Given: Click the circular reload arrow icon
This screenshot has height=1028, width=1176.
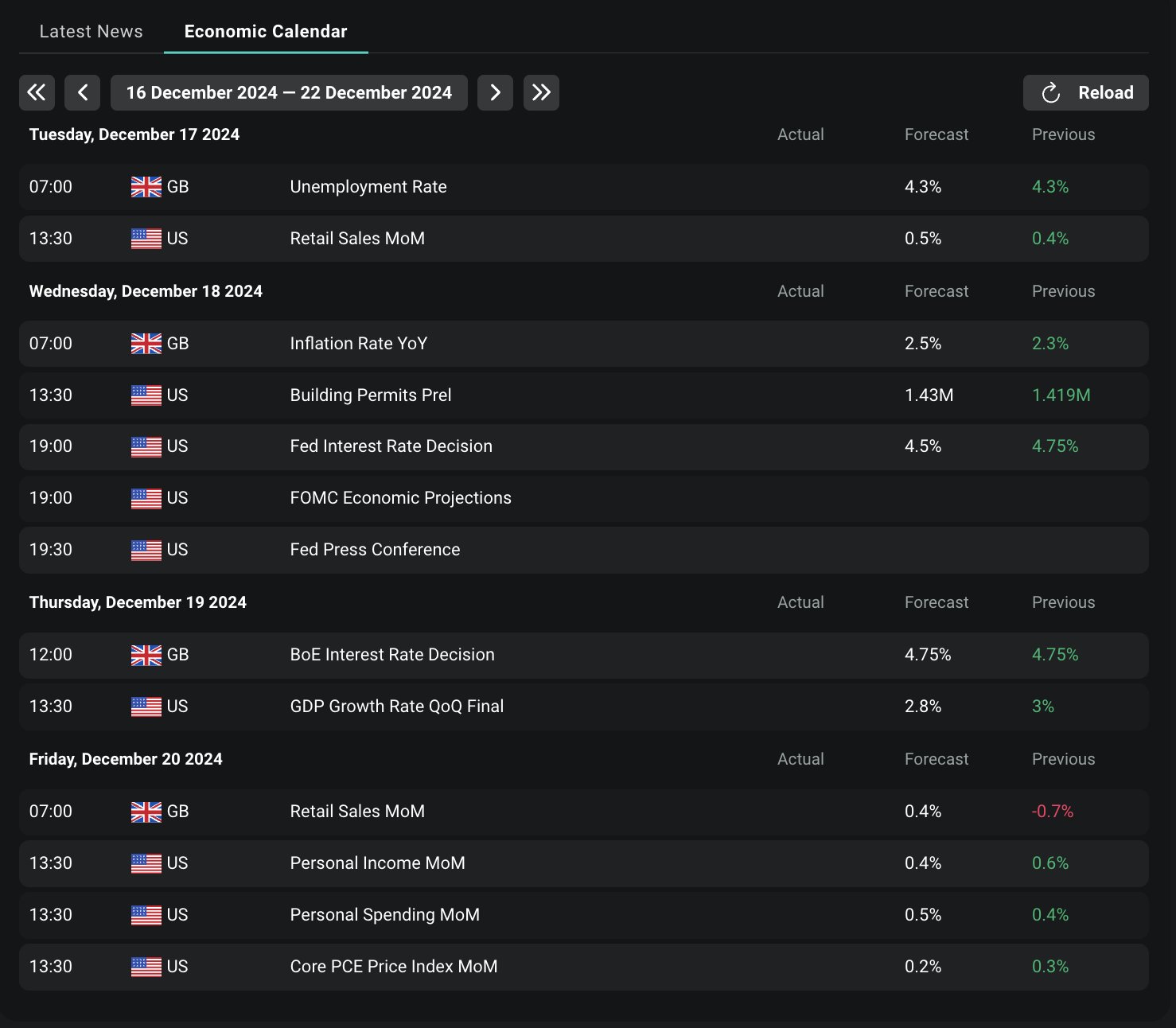Looking at the screenshot, I should point(1051,93).
